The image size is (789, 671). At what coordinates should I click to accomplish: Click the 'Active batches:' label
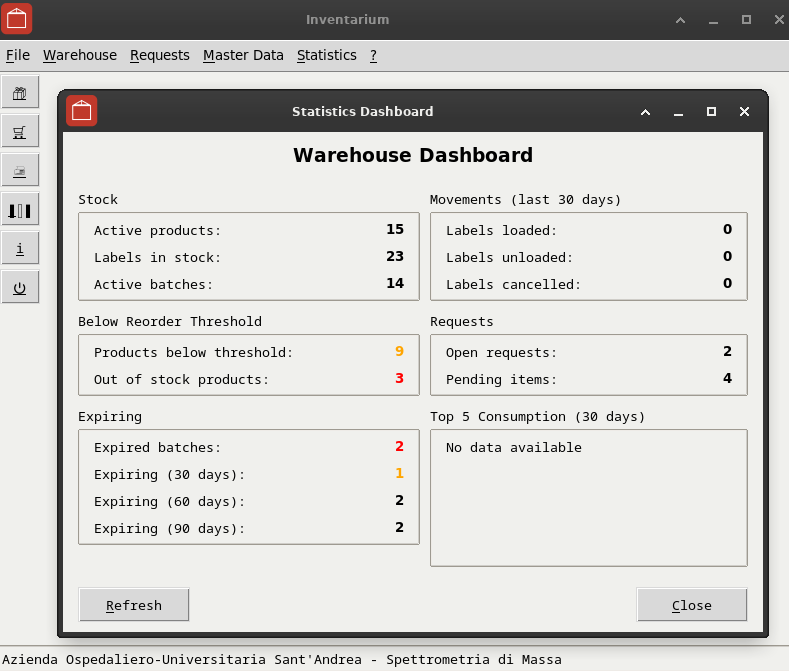click(153, 285)
